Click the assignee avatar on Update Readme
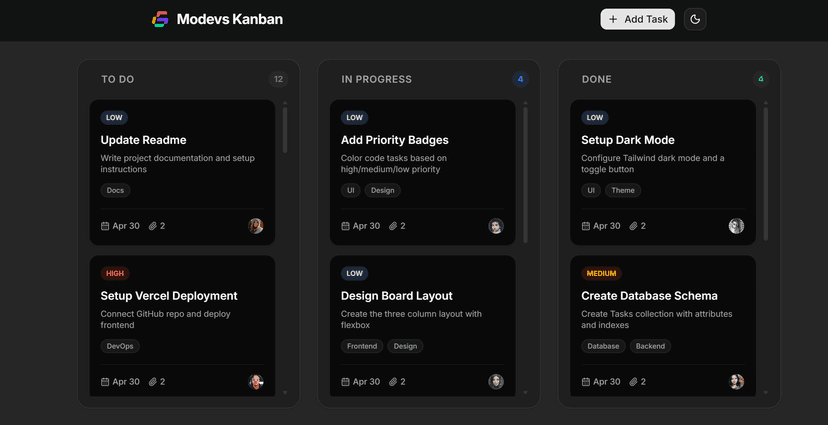The height and width of the screenshot is (425, 828). coord(256,226)
